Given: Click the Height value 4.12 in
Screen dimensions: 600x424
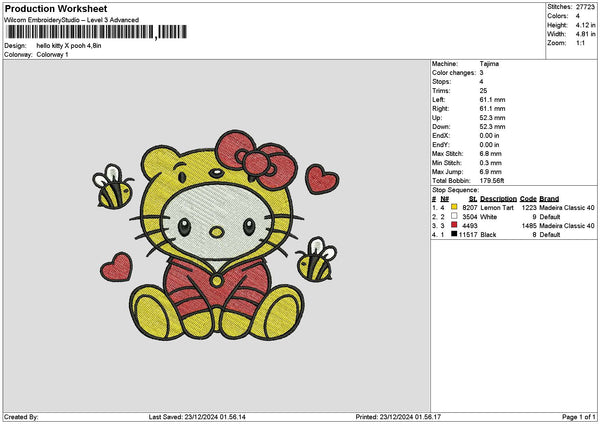Looking at the screenshot, I should (x=585, y=25).
